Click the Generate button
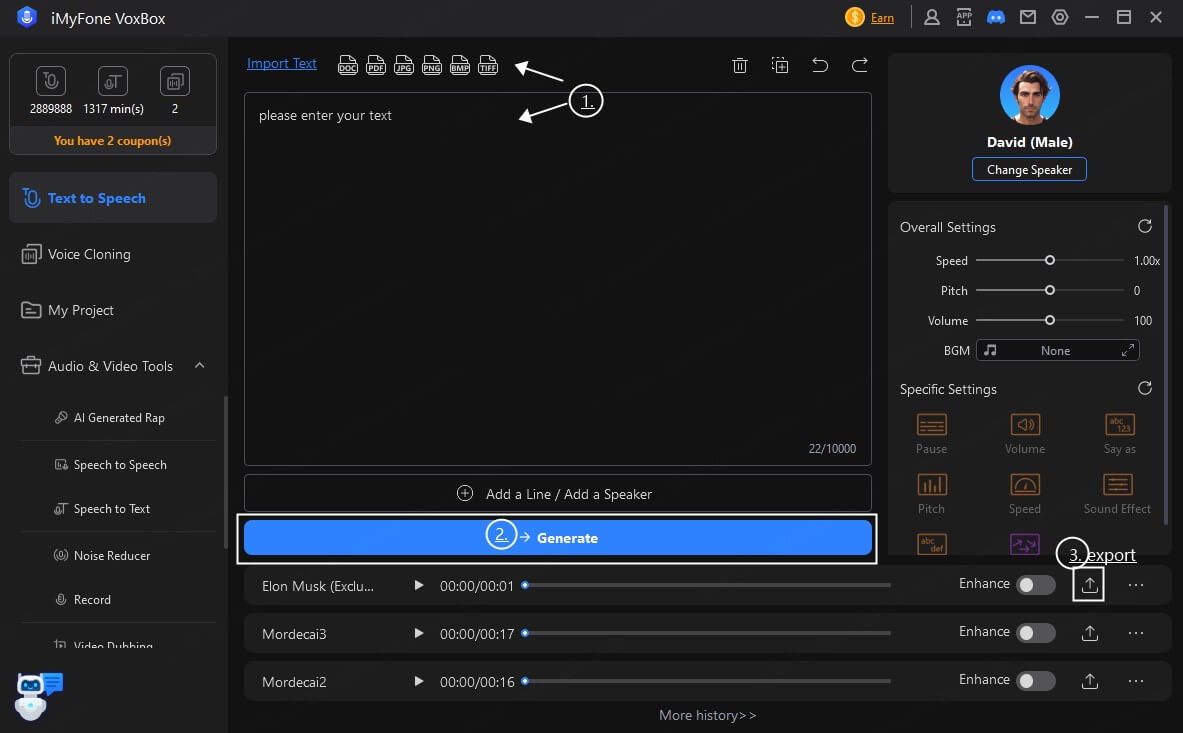The width and height of the screenshot is (1183, 733). click(558, 538)
